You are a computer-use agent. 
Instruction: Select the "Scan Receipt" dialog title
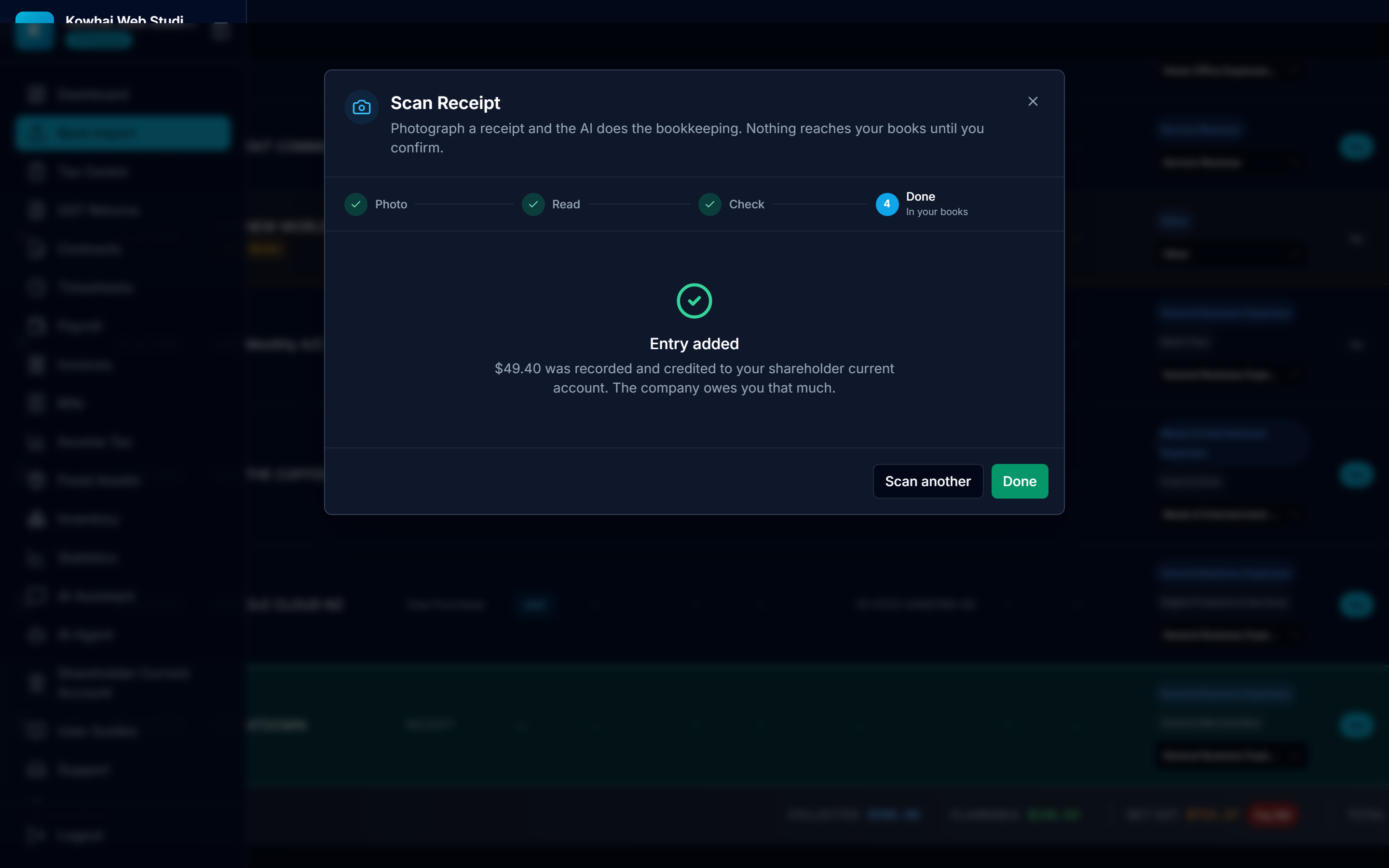point(446,103)
